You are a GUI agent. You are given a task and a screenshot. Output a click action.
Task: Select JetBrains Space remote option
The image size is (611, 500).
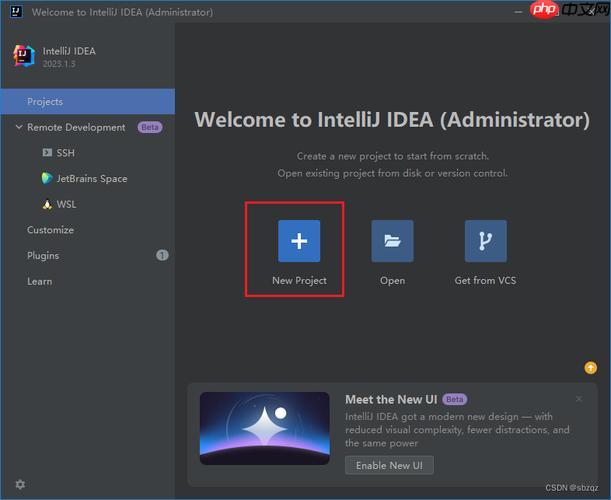coord(92,178)
